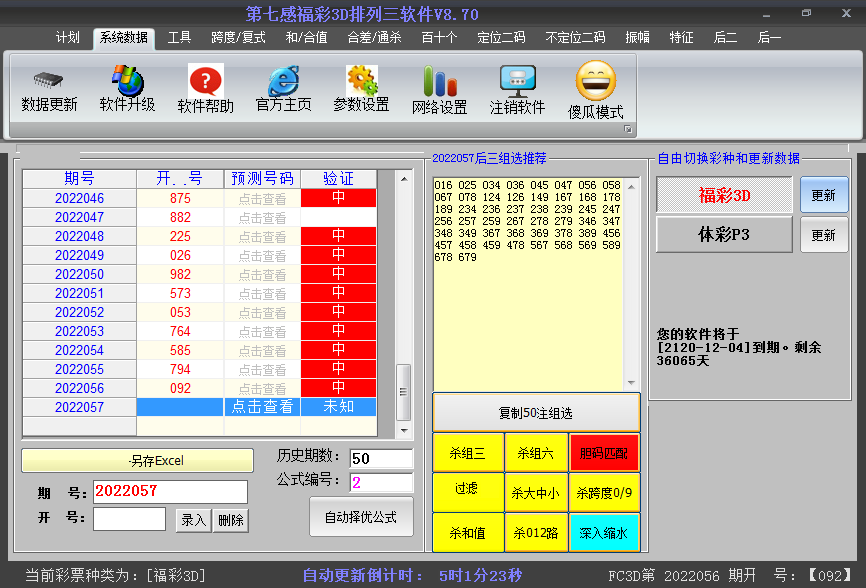The height and width of the screenshot is (588, 866).
Task: Switch to 跨度/复式 tab
Action: pyautogui.click(x=239, y=38)
